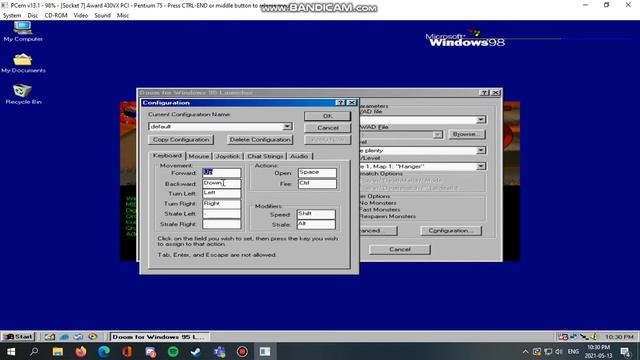Open View Channels in Windows 98 quick launch
The height and width of the screenshot is (360, 640).
(93, 337)
